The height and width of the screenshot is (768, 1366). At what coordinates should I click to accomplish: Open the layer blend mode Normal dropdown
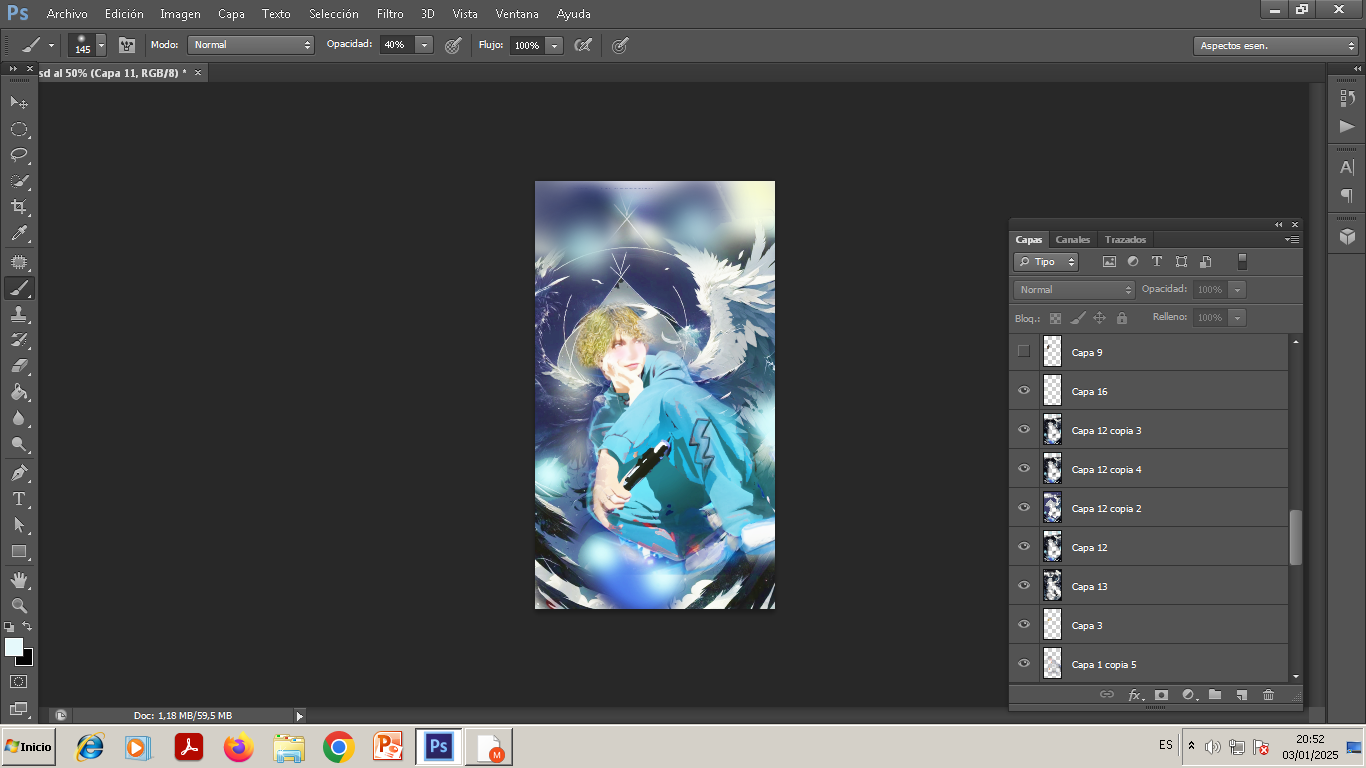tap(1074, 290)
